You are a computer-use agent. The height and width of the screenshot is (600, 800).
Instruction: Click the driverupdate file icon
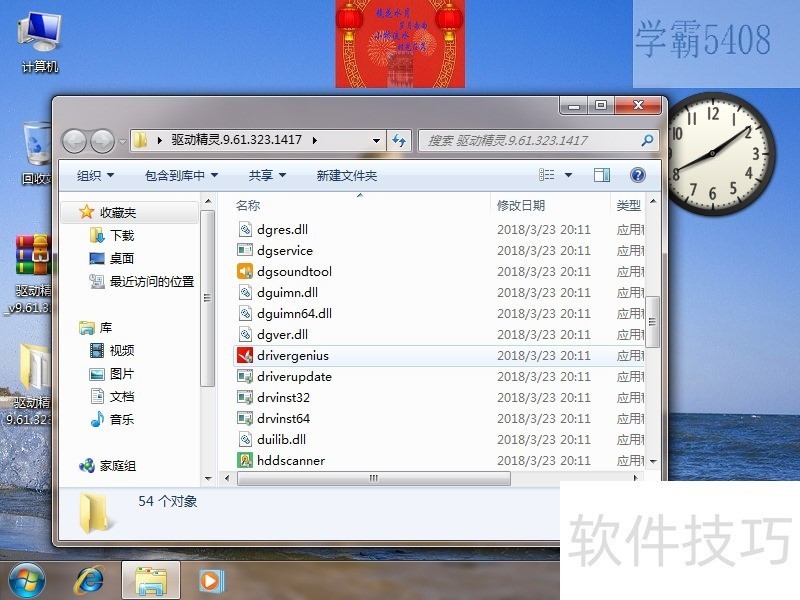point(245,377)
